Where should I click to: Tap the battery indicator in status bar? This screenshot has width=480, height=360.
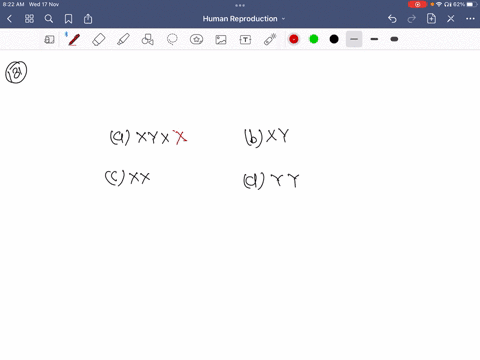click(472, 4)
